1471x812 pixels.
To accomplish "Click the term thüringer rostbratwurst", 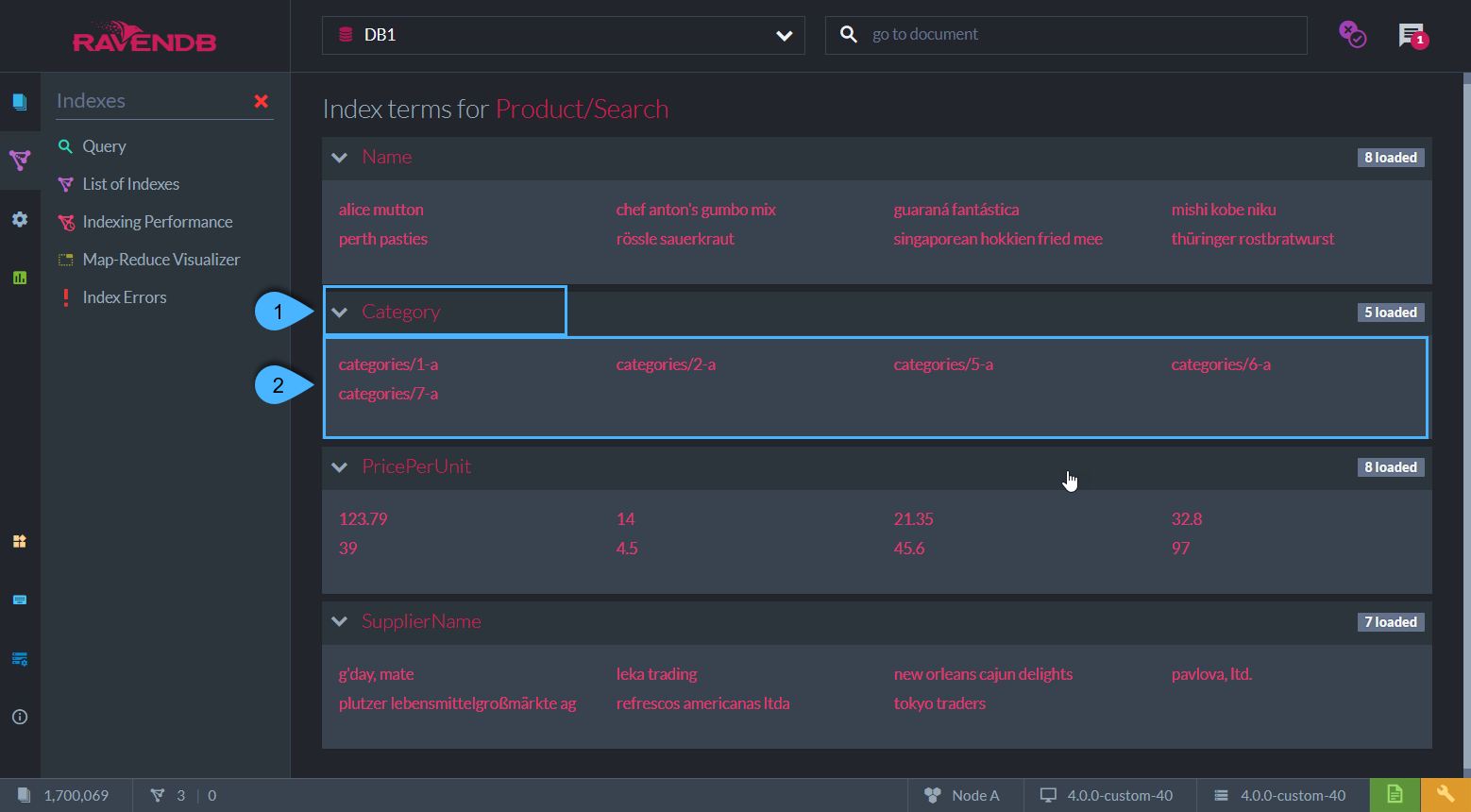I will tap(1253, 239).
